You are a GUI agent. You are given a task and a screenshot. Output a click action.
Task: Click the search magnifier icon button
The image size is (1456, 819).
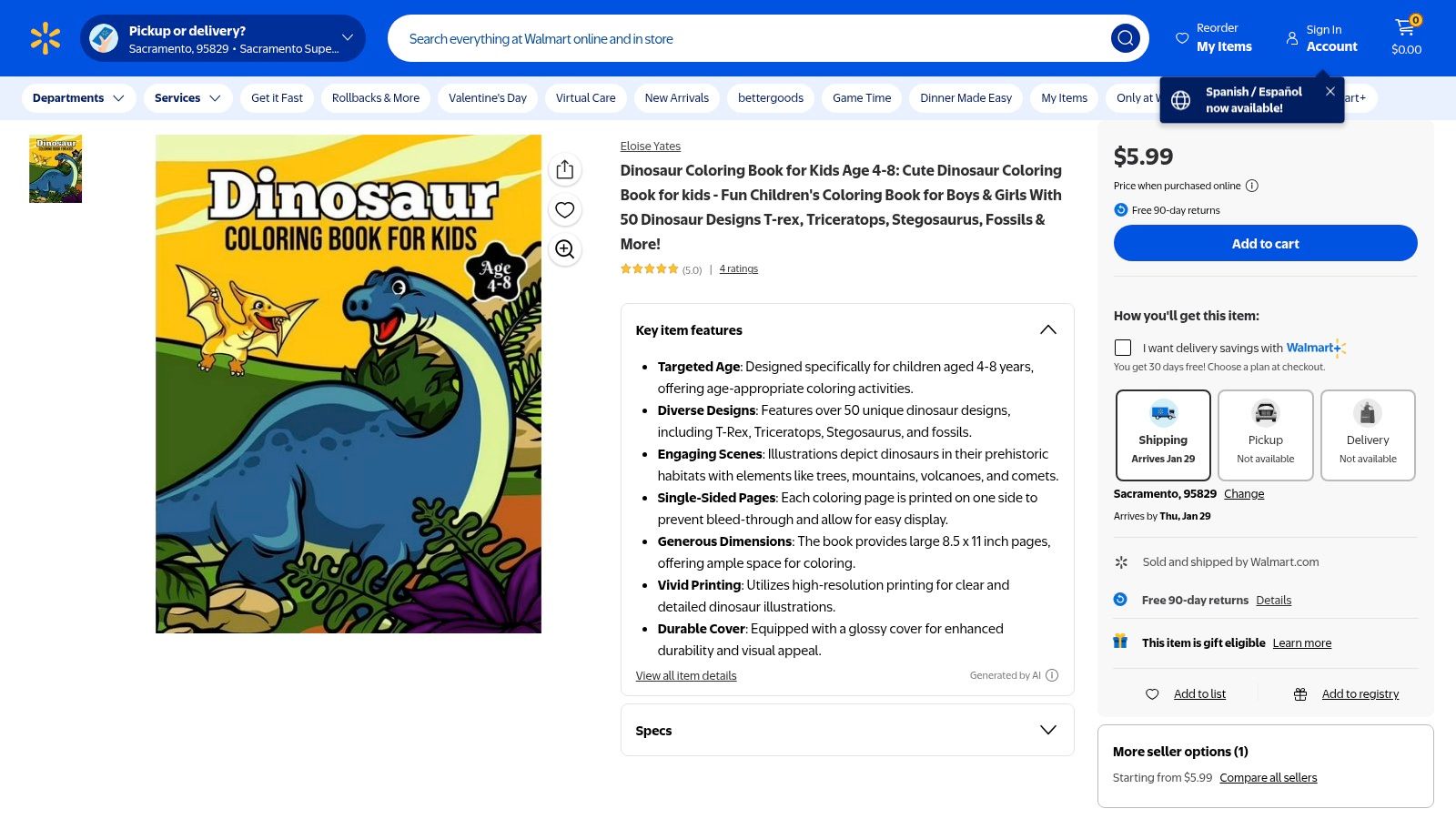pyautogui.click(x=1125, y=38)
